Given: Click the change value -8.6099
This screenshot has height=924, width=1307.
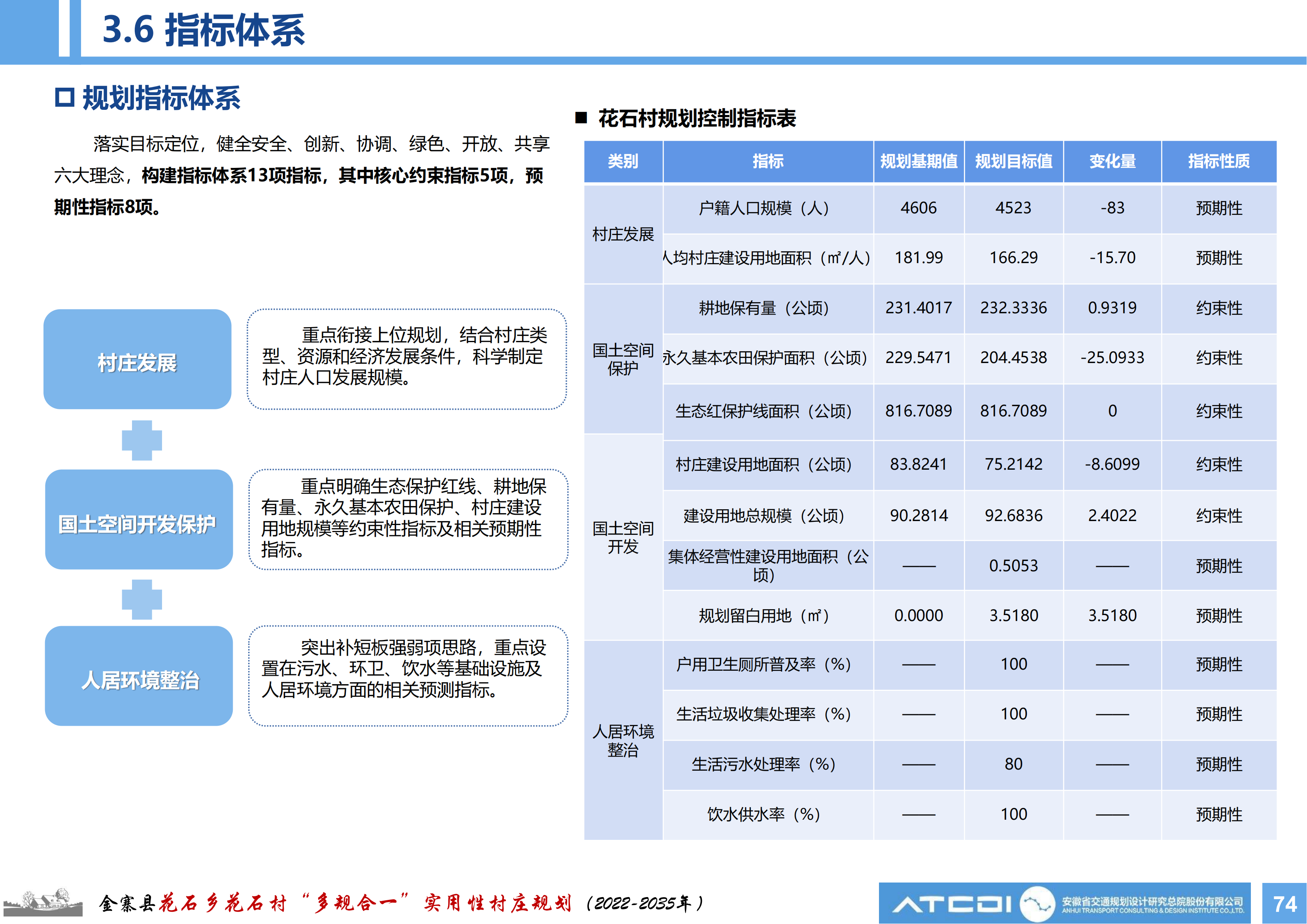Looking at the screenshot, I should coord(1112,464).
